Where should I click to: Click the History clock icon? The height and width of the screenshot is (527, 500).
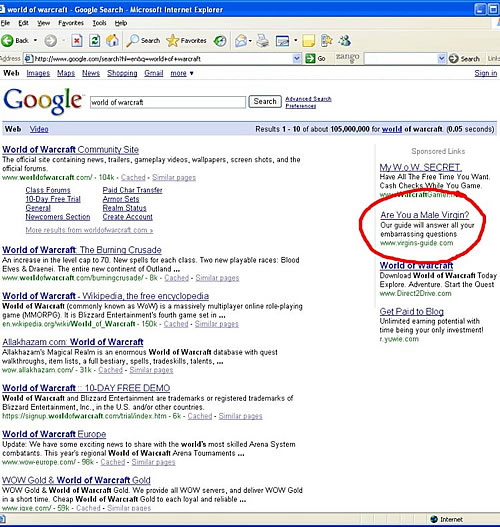(220, 41)
